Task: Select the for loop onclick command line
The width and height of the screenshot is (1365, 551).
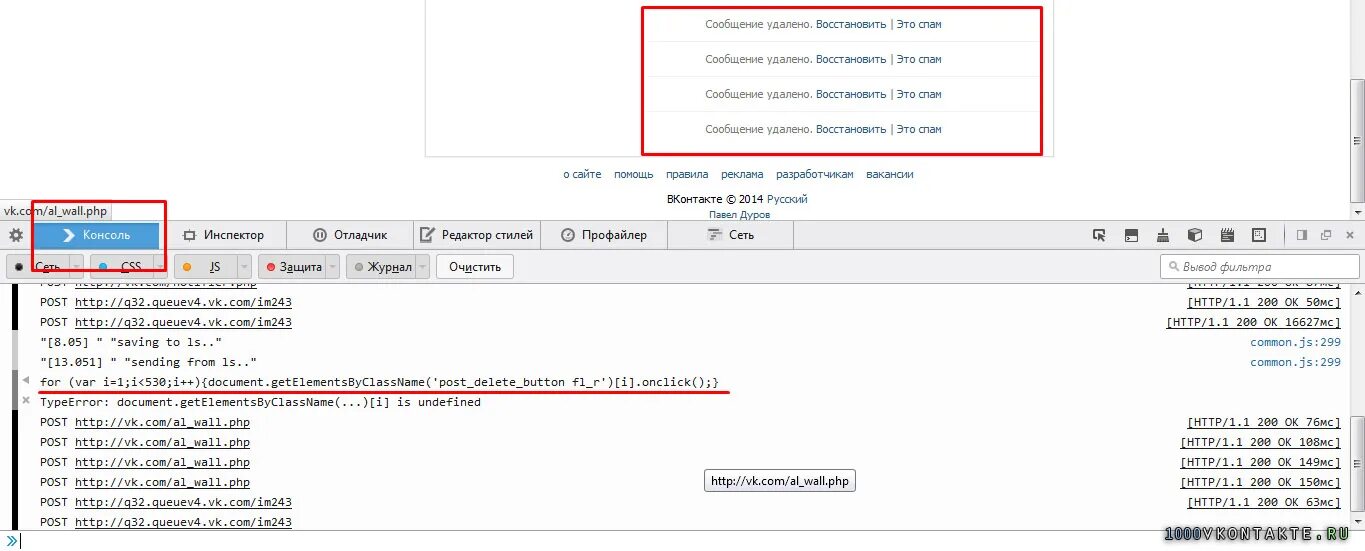Action: [379, 382]
